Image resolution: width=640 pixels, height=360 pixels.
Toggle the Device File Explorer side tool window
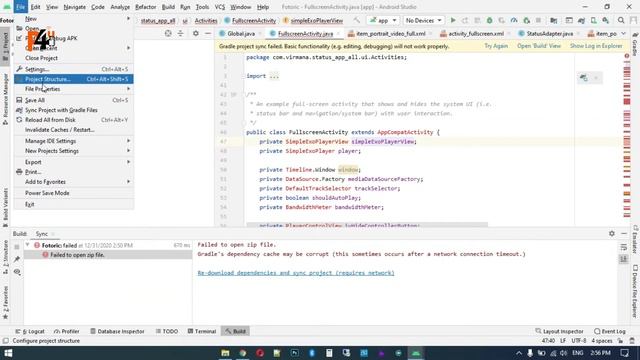635,291
